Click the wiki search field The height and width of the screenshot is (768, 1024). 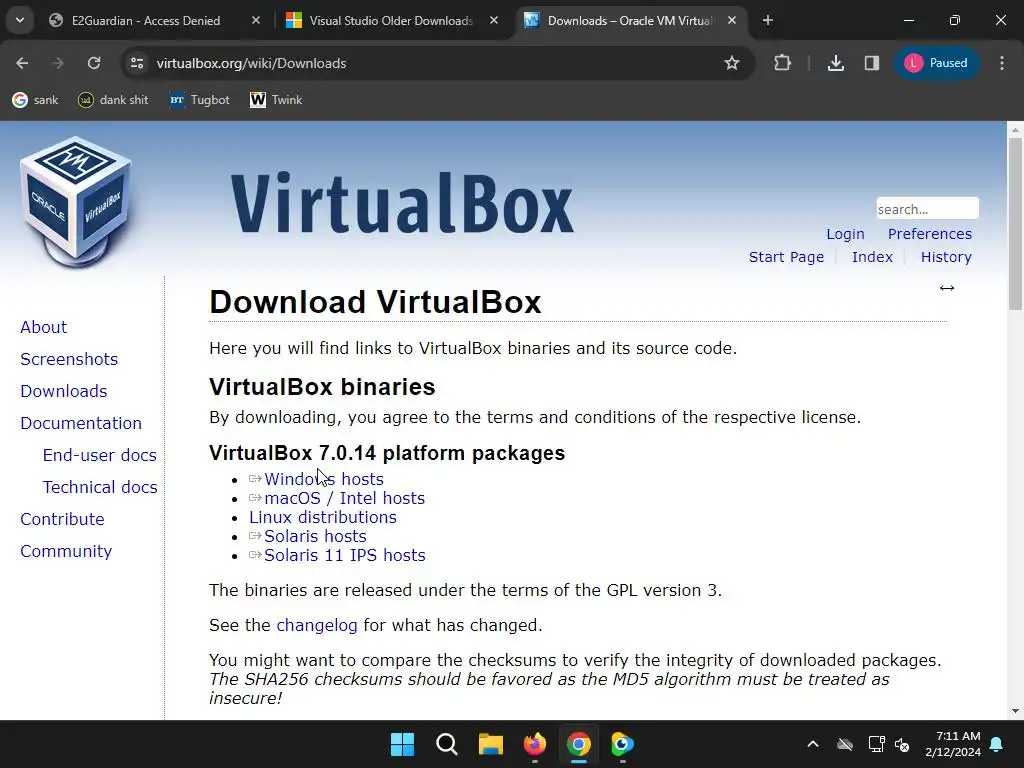pyautogui.click(x=927, y=208)
